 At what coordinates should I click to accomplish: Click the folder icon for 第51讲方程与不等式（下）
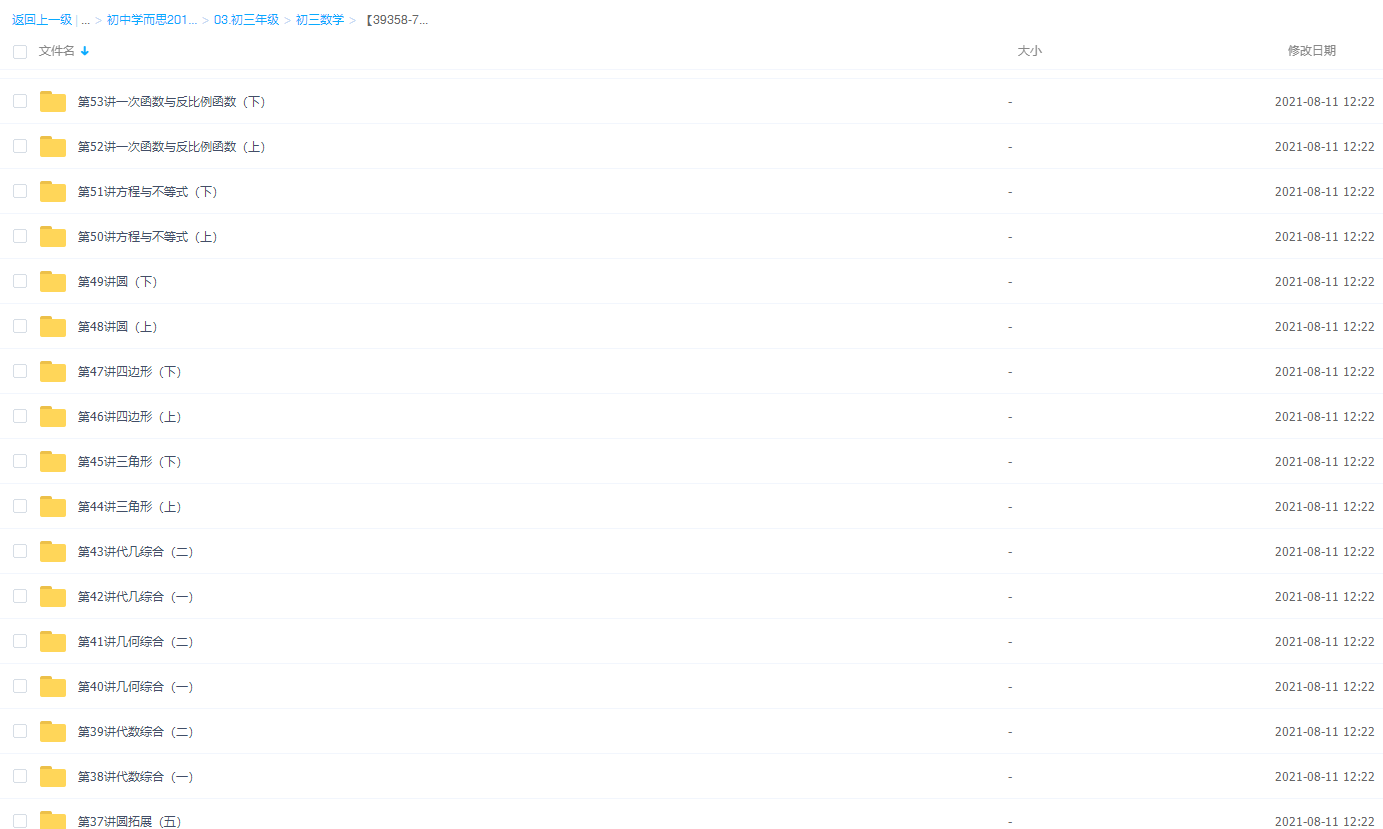tap(53, 191)
